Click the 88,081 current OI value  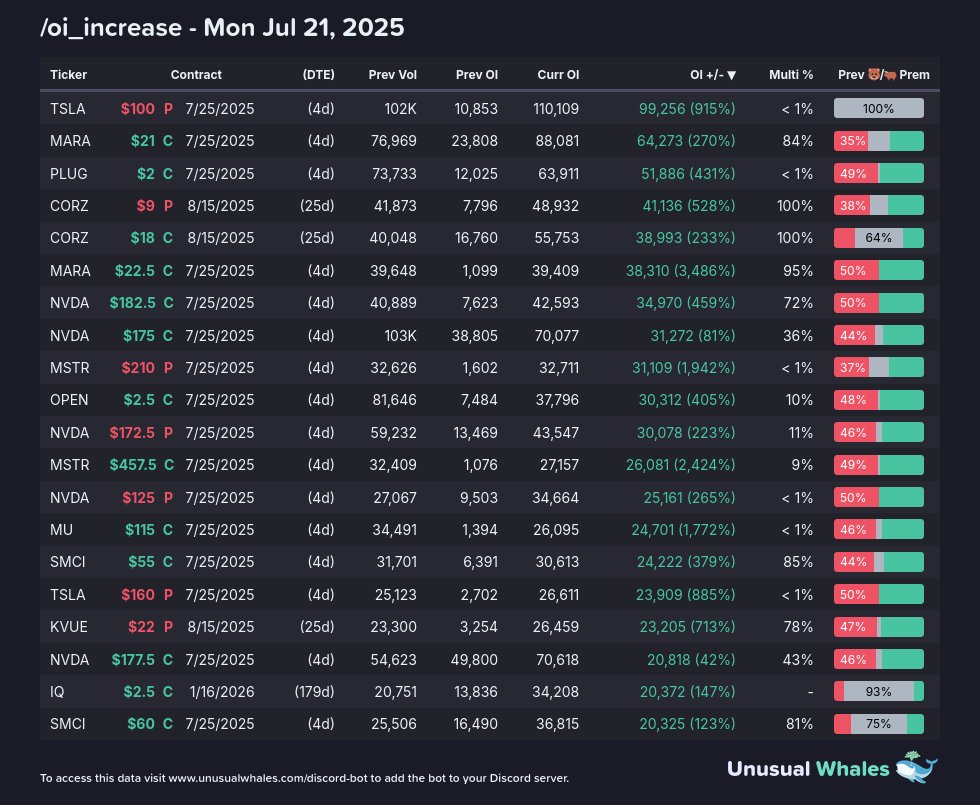(558, 141)
